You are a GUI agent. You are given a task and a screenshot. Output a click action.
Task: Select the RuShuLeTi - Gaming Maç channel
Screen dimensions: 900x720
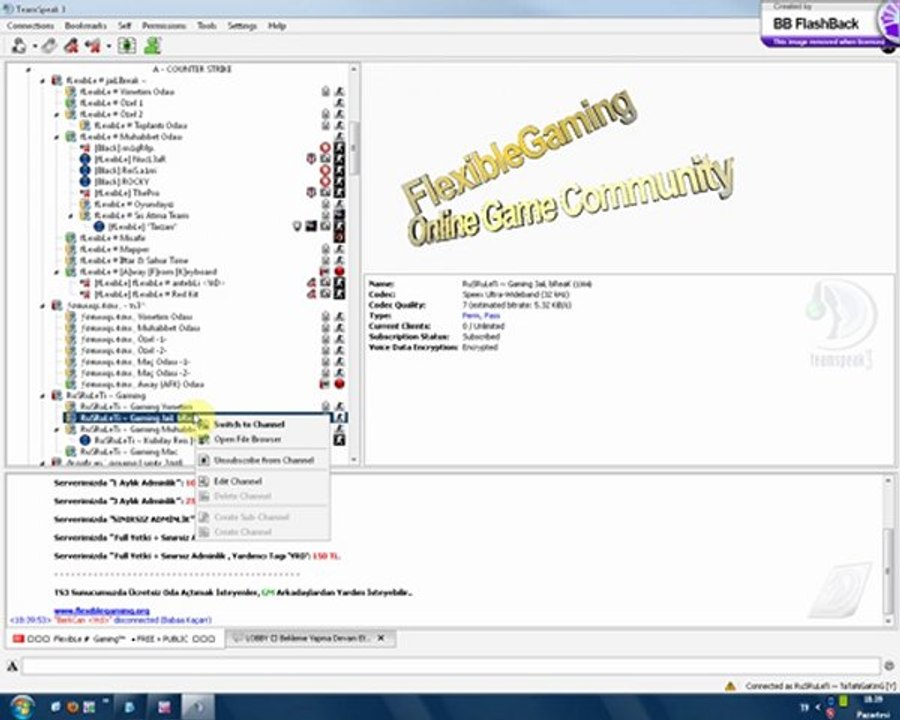[129, 452]
